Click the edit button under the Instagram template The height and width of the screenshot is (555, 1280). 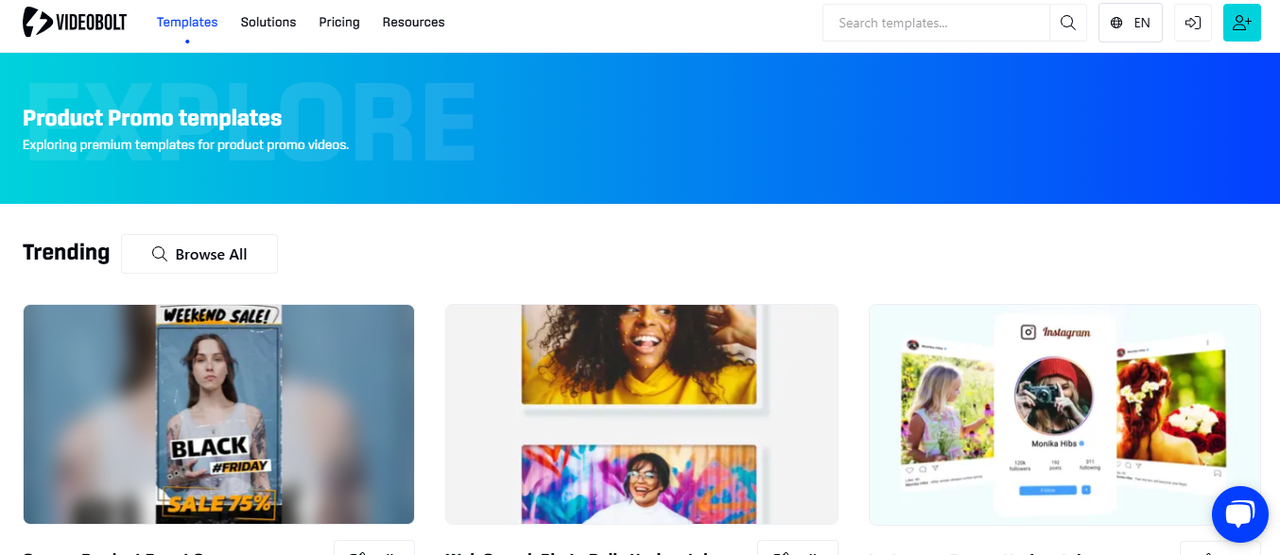tap(1220, 549)
